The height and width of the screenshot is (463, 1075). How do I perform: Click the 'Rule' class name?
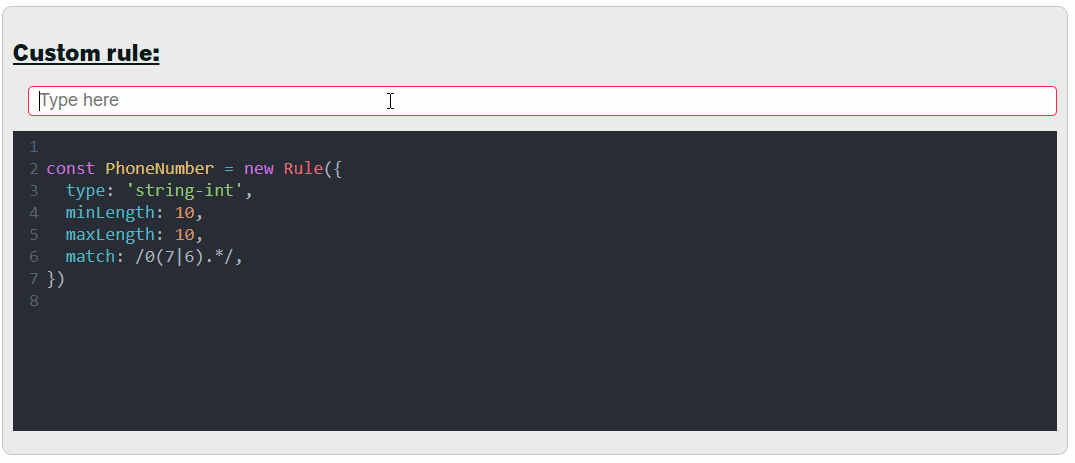coord(303,168)
